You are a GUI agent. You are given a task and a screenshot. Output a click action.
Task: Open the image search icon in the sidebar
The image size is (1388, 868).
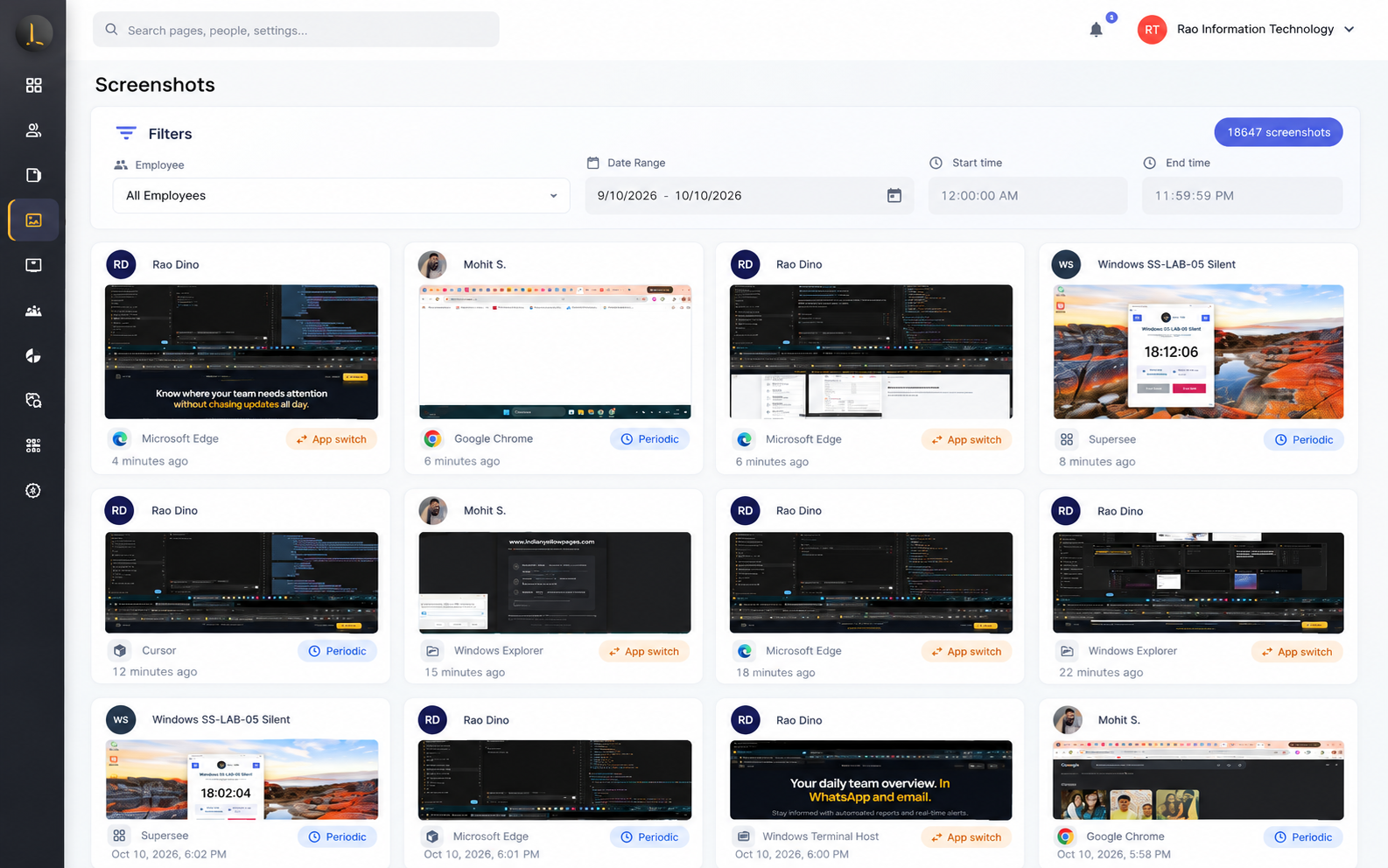(33, 400)
